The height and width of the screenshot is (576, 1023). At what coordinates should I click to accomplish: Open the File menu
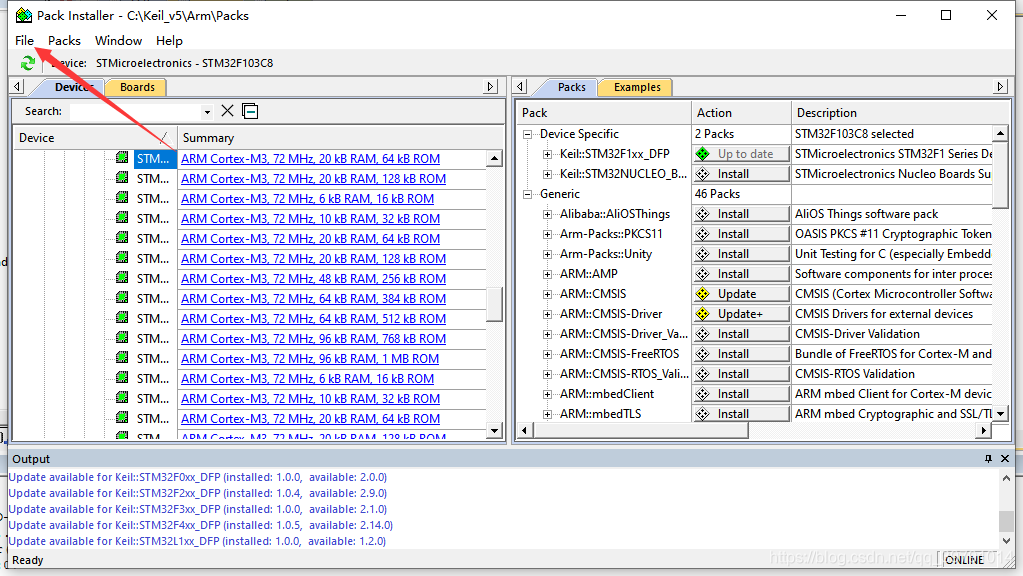pyautogui.click(x=24, y=40)
